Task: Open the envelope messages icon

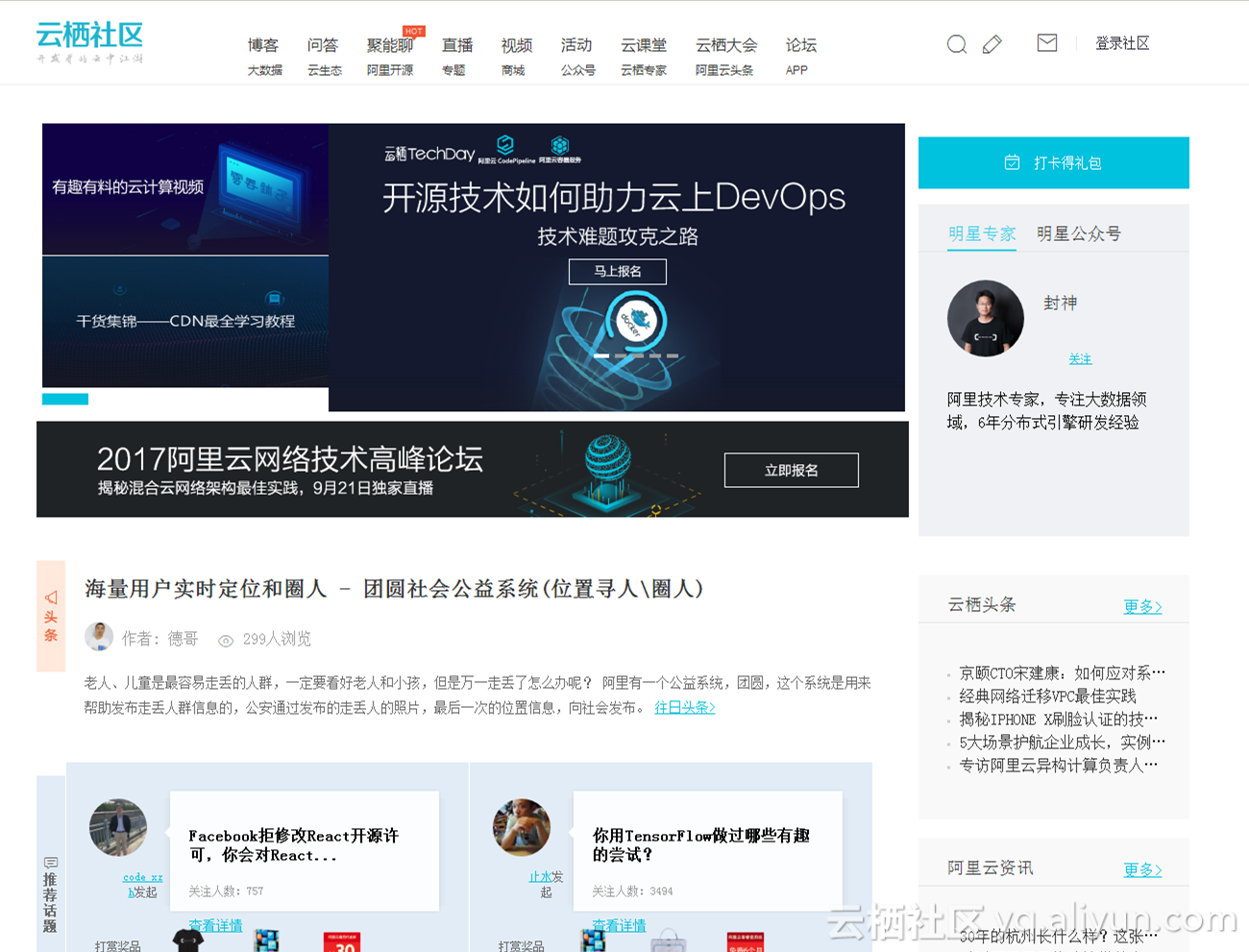Action: click(1047, 42)
